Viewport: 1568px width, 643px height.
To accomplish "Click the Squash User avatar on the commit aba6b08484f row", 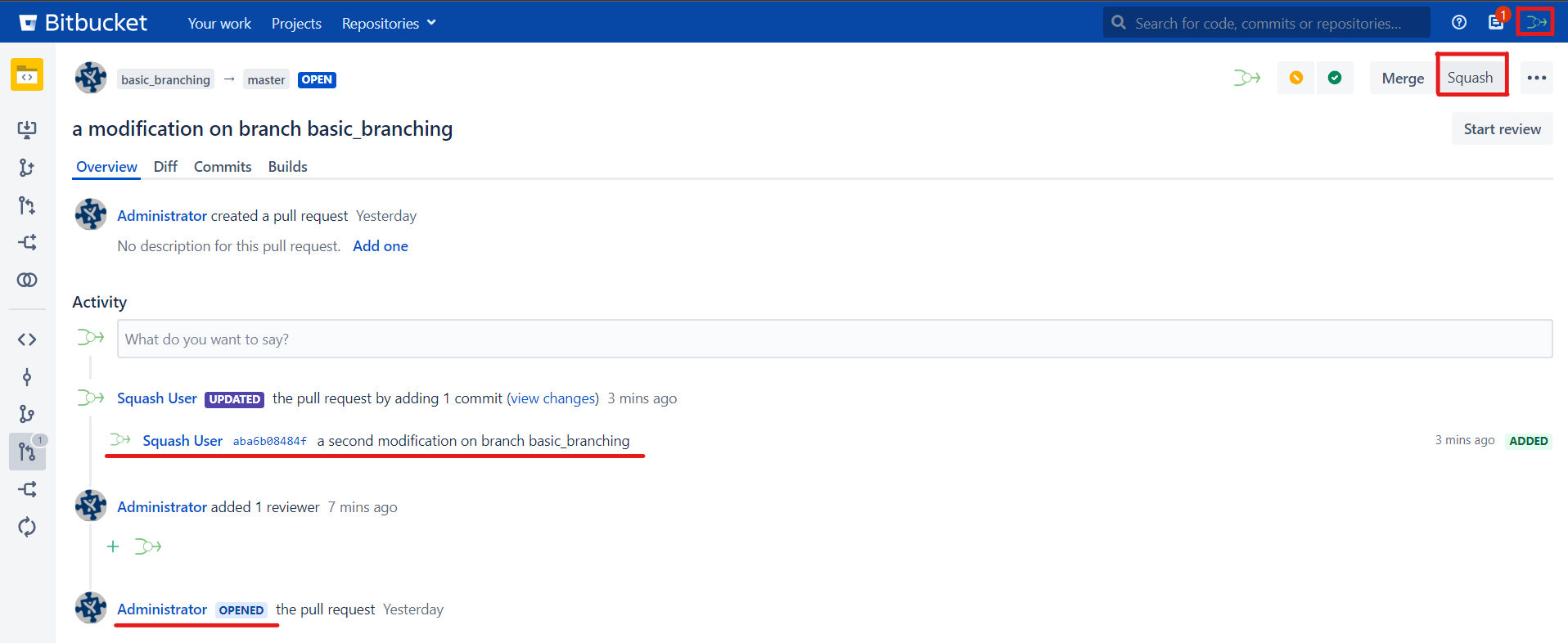I will point(120,440).
